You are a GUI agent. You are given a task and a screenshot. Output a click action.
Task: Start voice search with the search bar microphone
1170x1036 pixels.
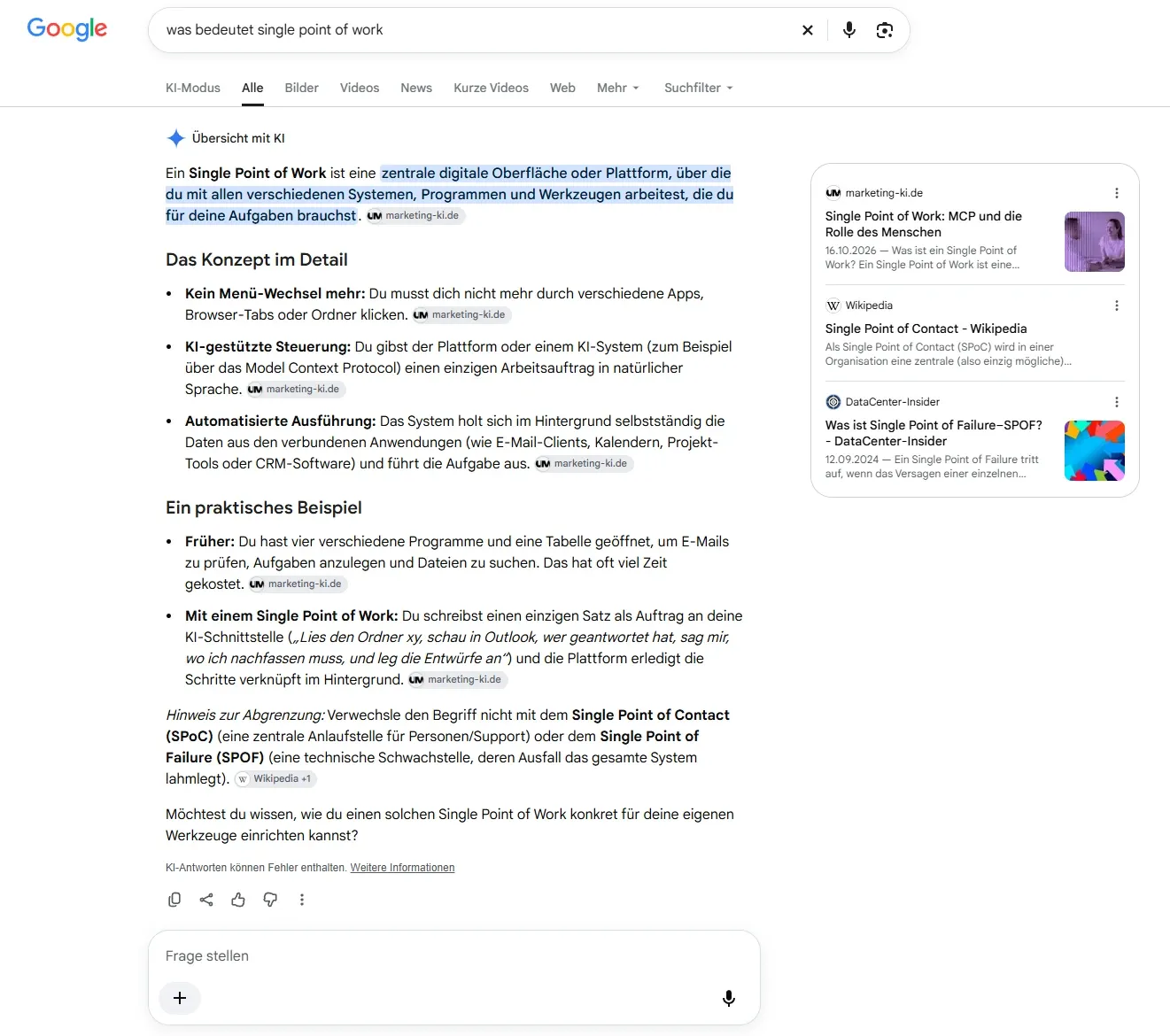(x=849, y=30)
